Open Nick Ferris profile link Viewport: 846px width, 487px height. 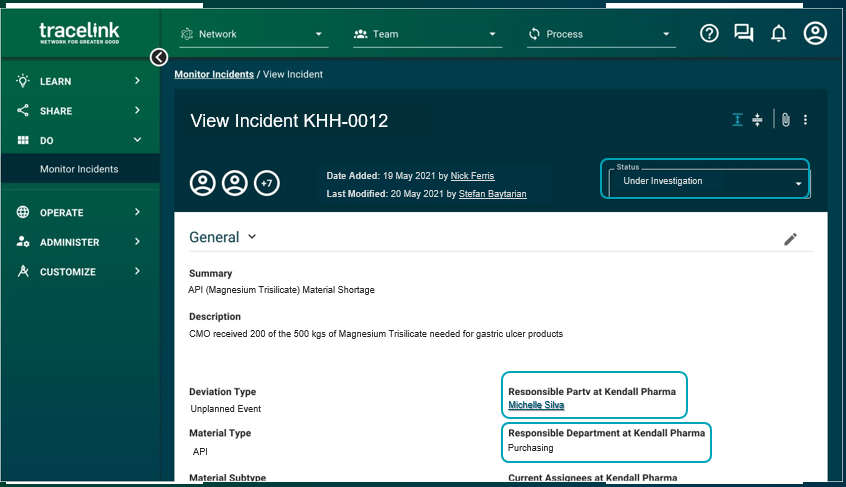tap(472, 176)
